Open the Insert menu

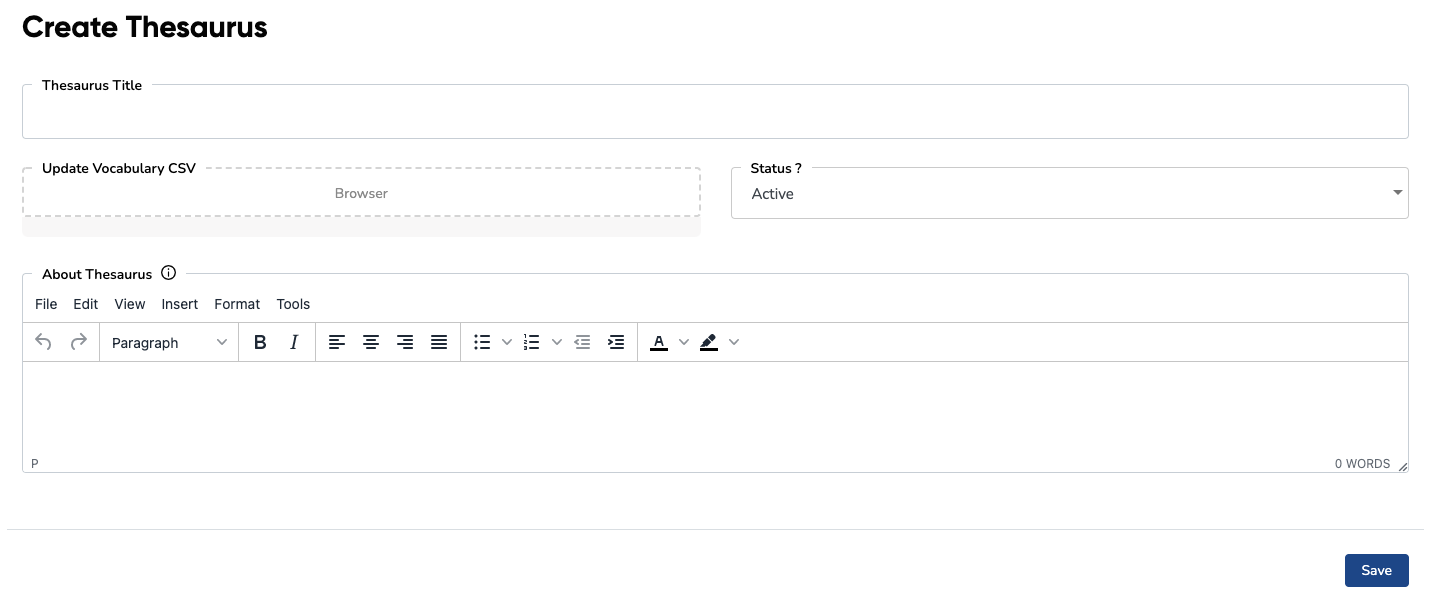pos(180,304)
